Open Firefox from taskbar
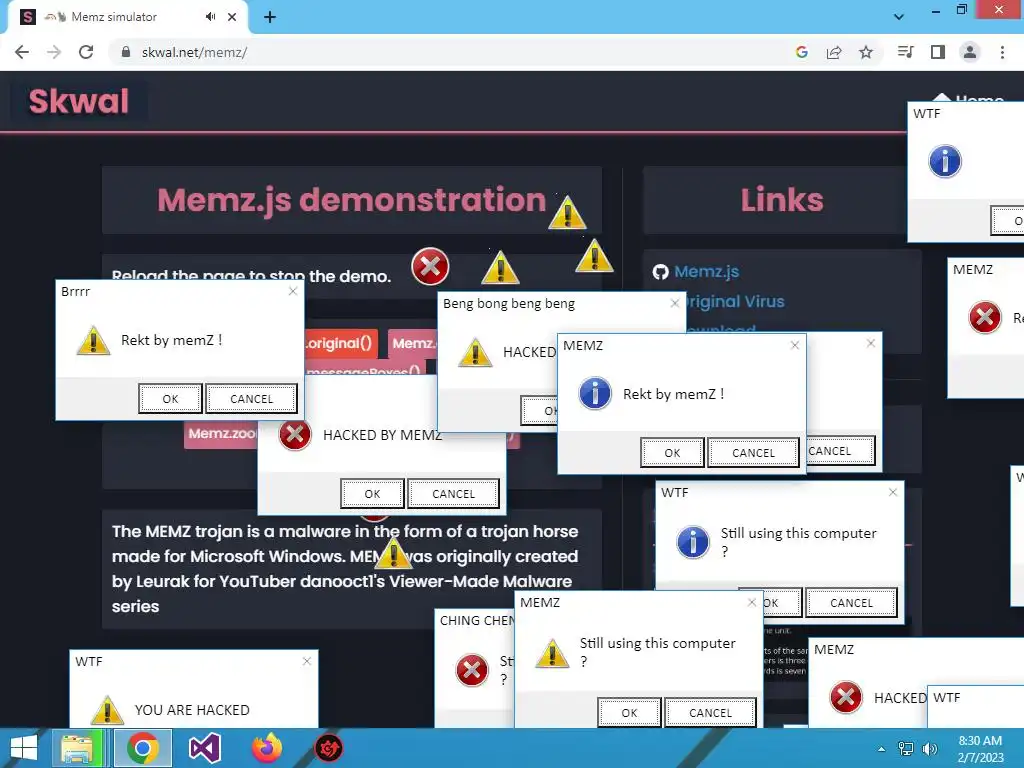 (266, 748)
